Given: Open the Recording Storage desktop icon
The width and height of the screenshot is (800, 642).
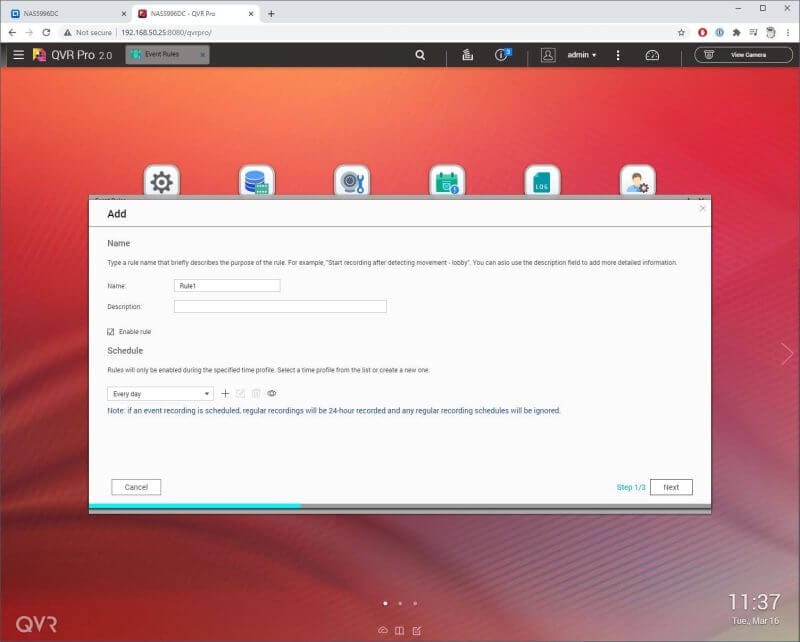Looking at the screenshot, I should click(x=257, y=182).
